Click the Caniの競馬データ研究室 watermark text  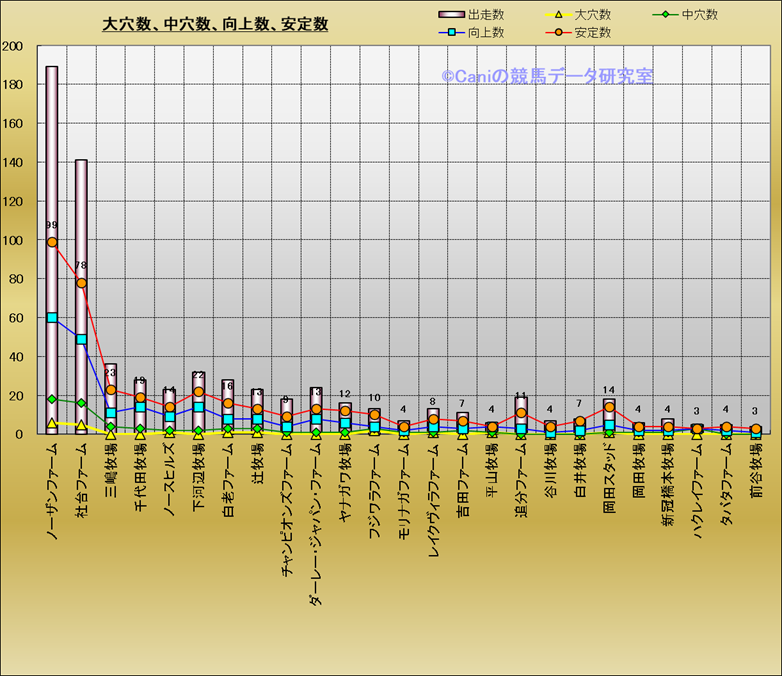[547, 76]
